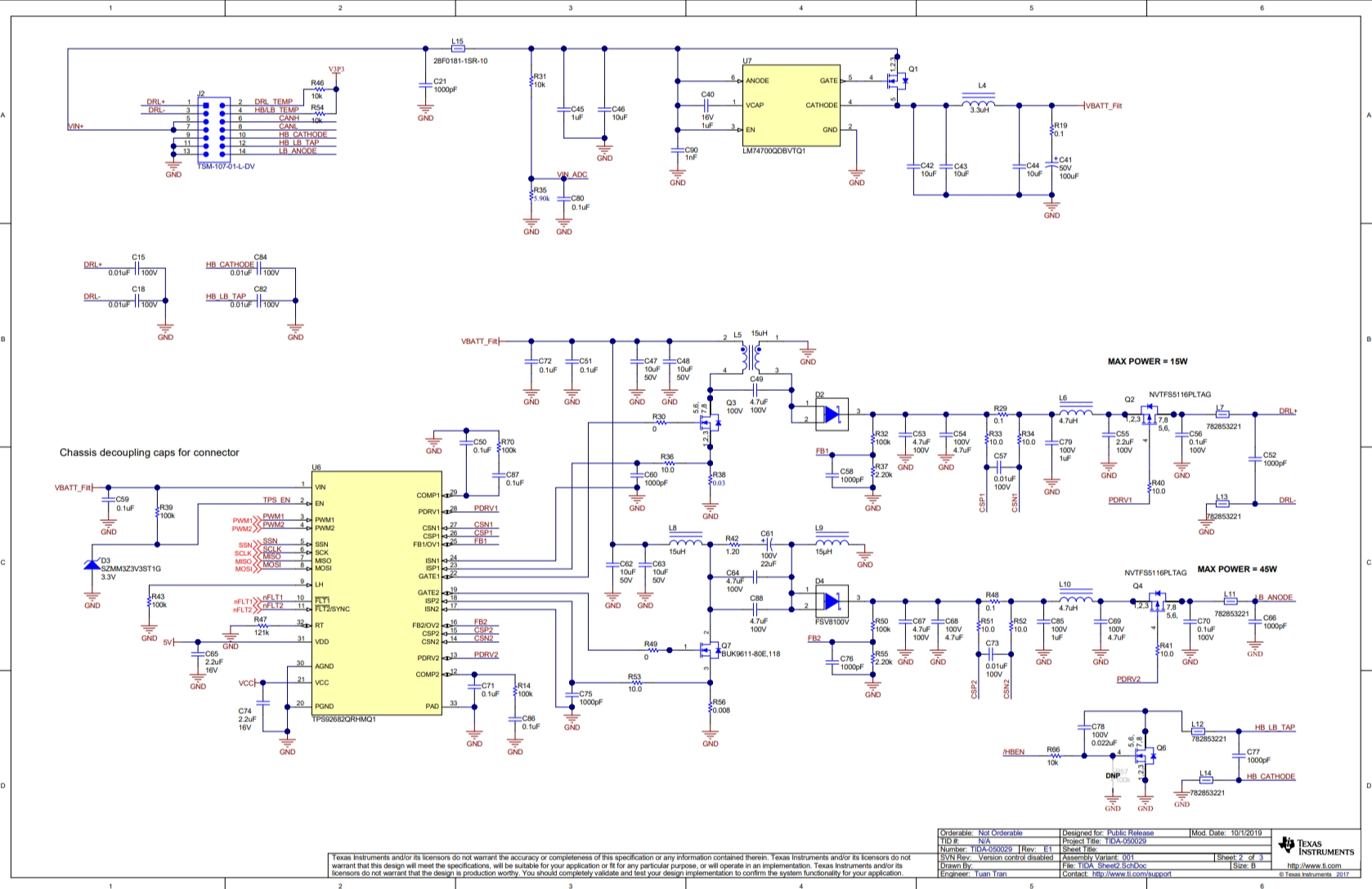Select the MAX POWER = 45W label
Image resolution: width=1372 pixels, height=889 pixels.
pyautogui.click(x=1236, y=569)
